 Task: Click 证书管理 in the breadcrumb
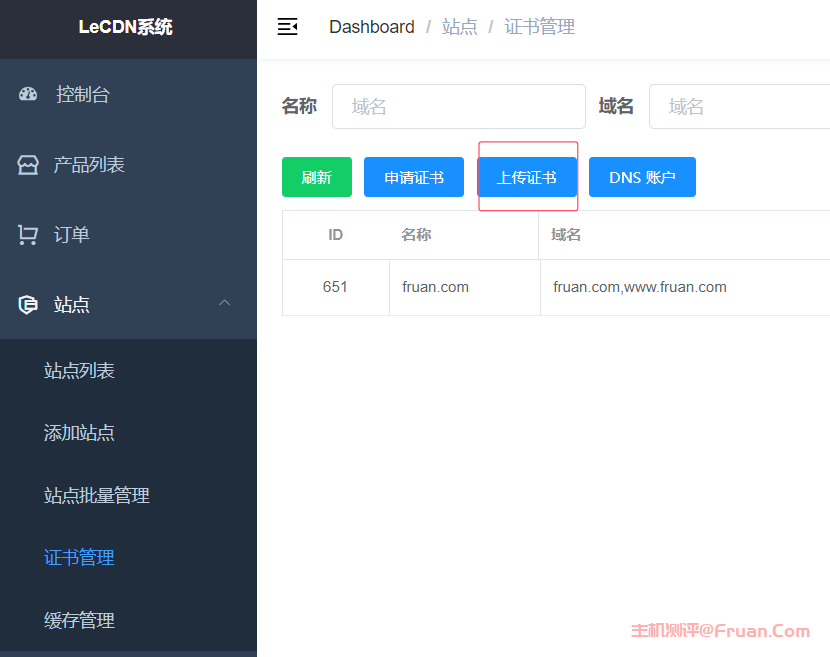[539, 26]
